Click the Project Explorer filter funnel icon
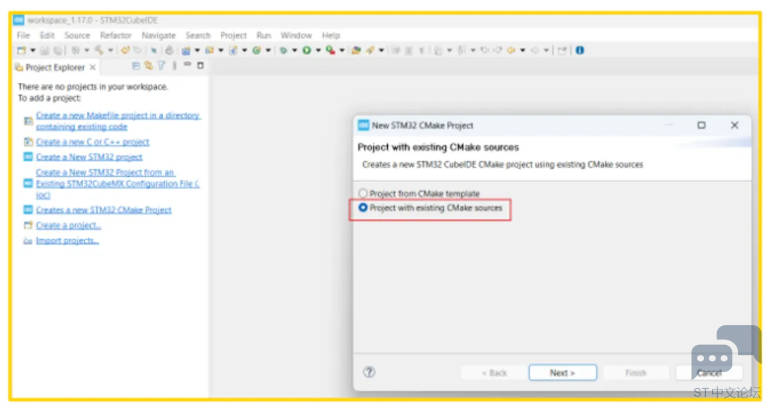Image resolution: width=770 pixels, height=408 pixels. 161,65
